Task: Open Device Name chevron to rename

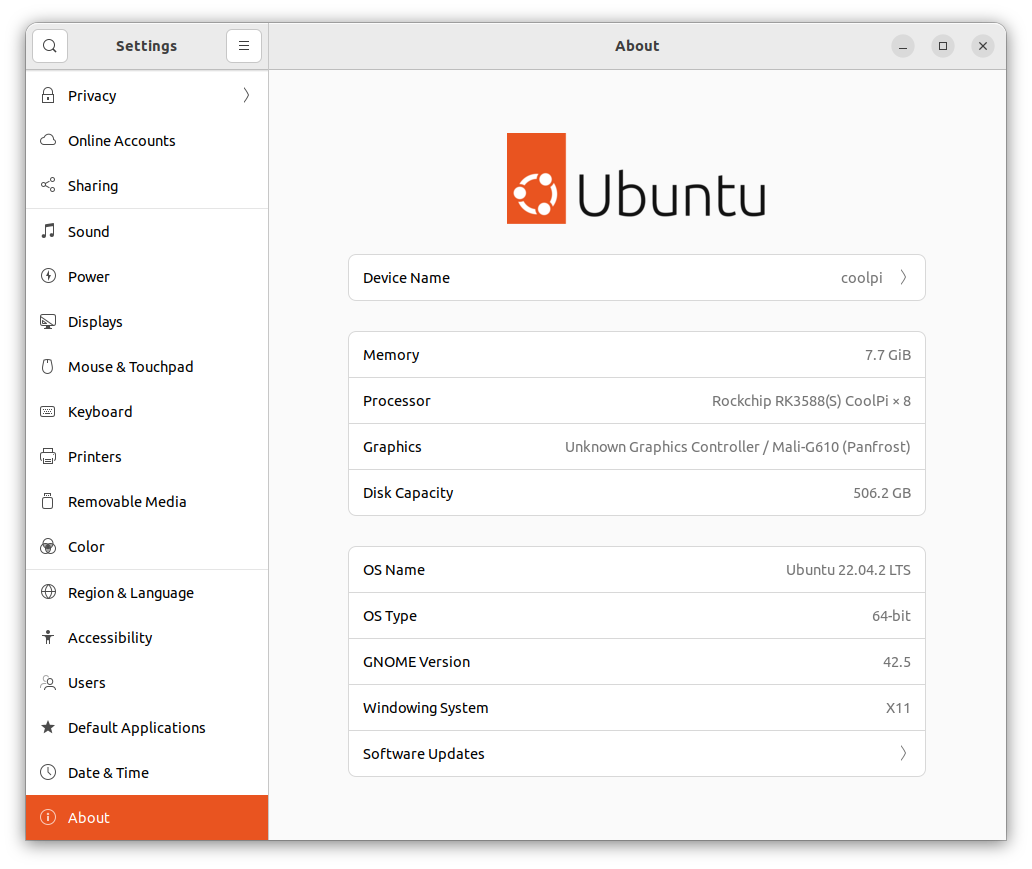Action: point(904,277)
